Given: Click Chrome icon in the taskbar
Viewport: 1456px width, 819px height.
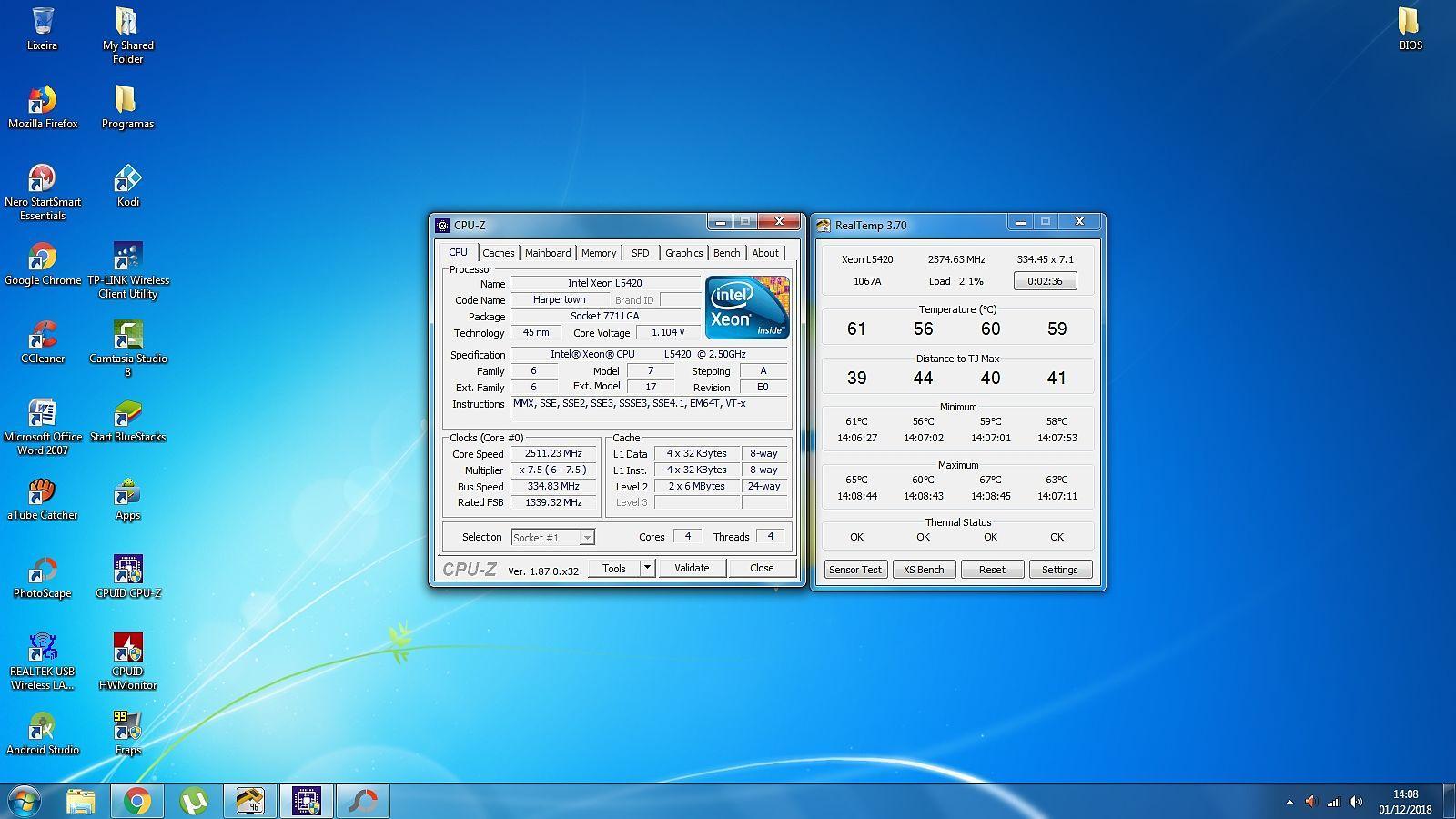Looking at the screenshot, I should [x=137, y=801].
